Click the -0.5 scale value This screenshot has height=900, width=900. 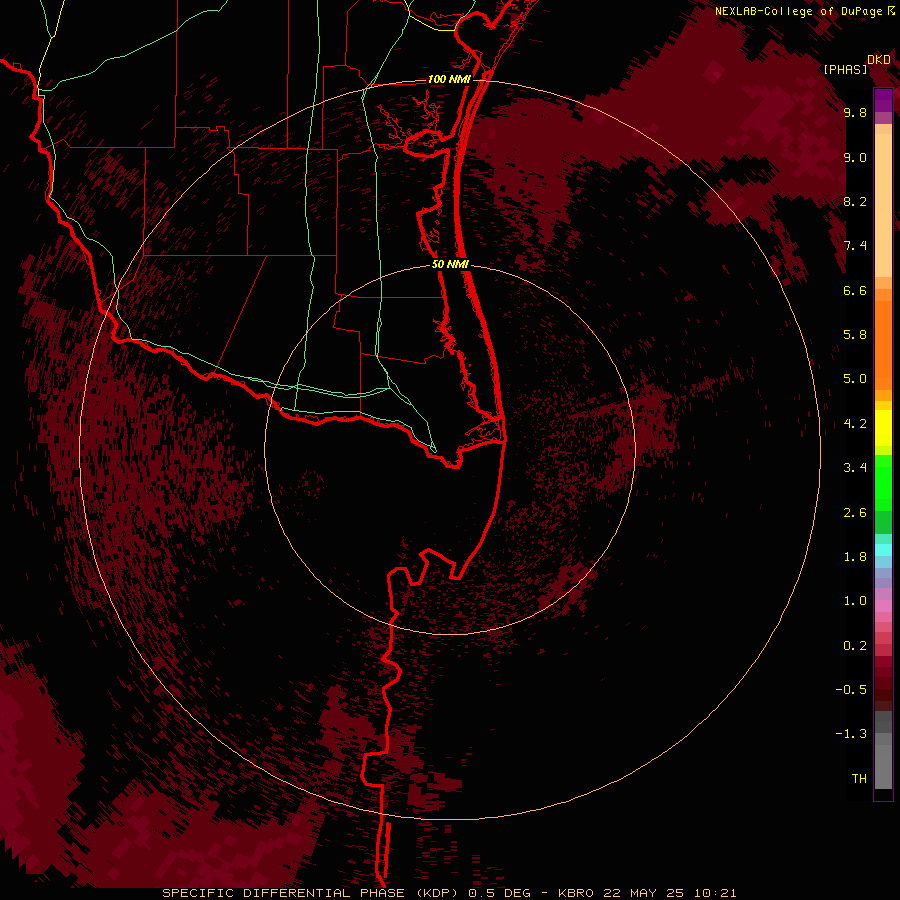851,690
